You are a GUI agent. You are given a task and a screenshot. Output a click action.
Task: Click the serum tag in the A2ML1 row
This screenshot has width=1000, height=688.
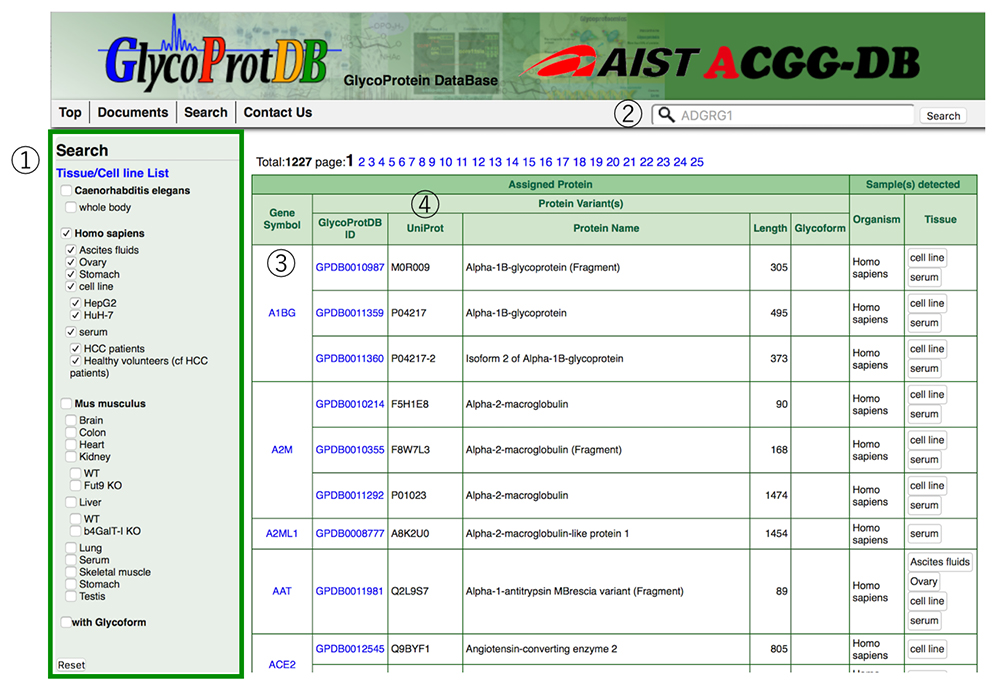(x=924, y=534)
